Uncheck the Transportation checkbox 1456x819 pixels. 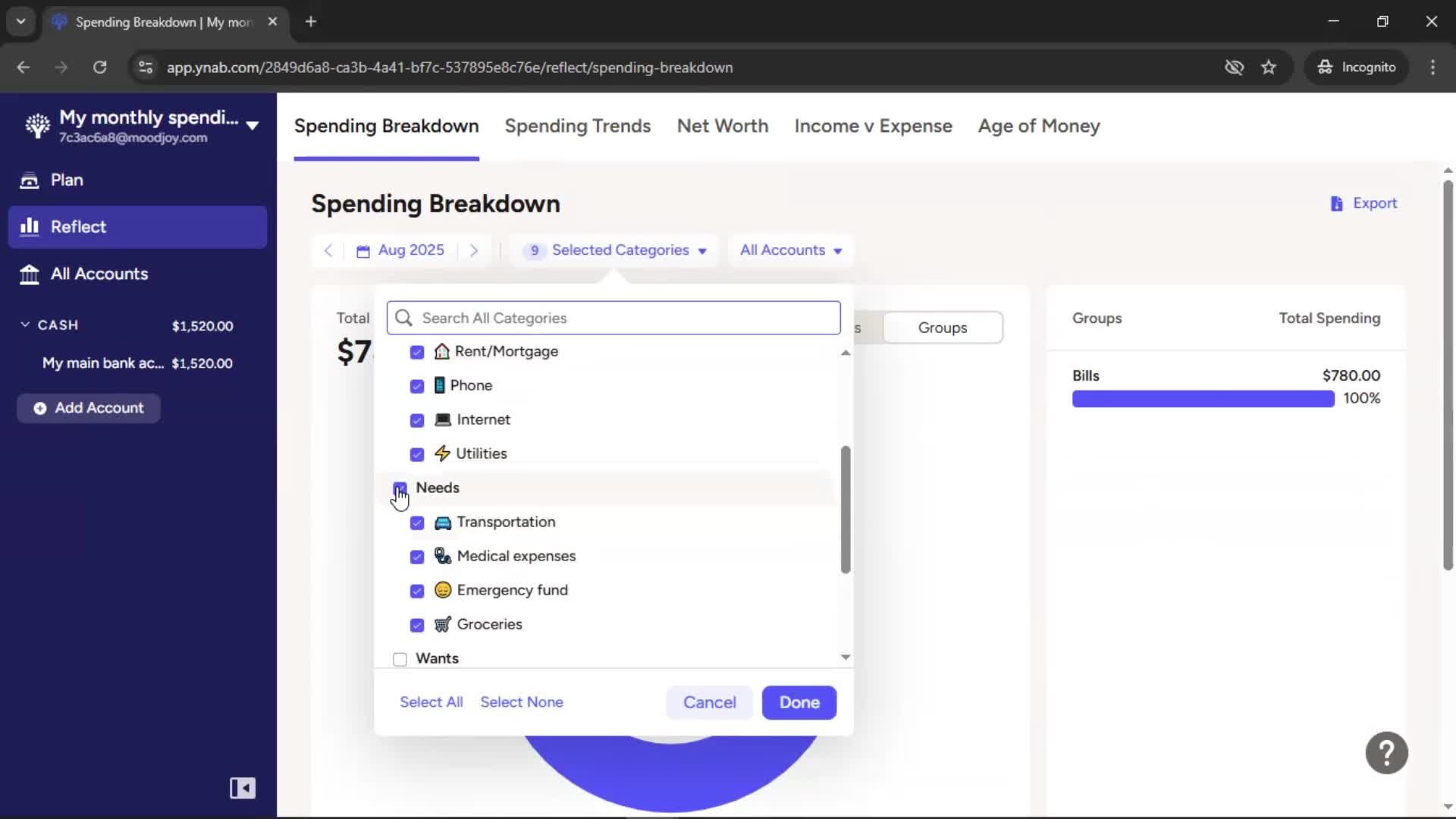click(x=417, y=522)
